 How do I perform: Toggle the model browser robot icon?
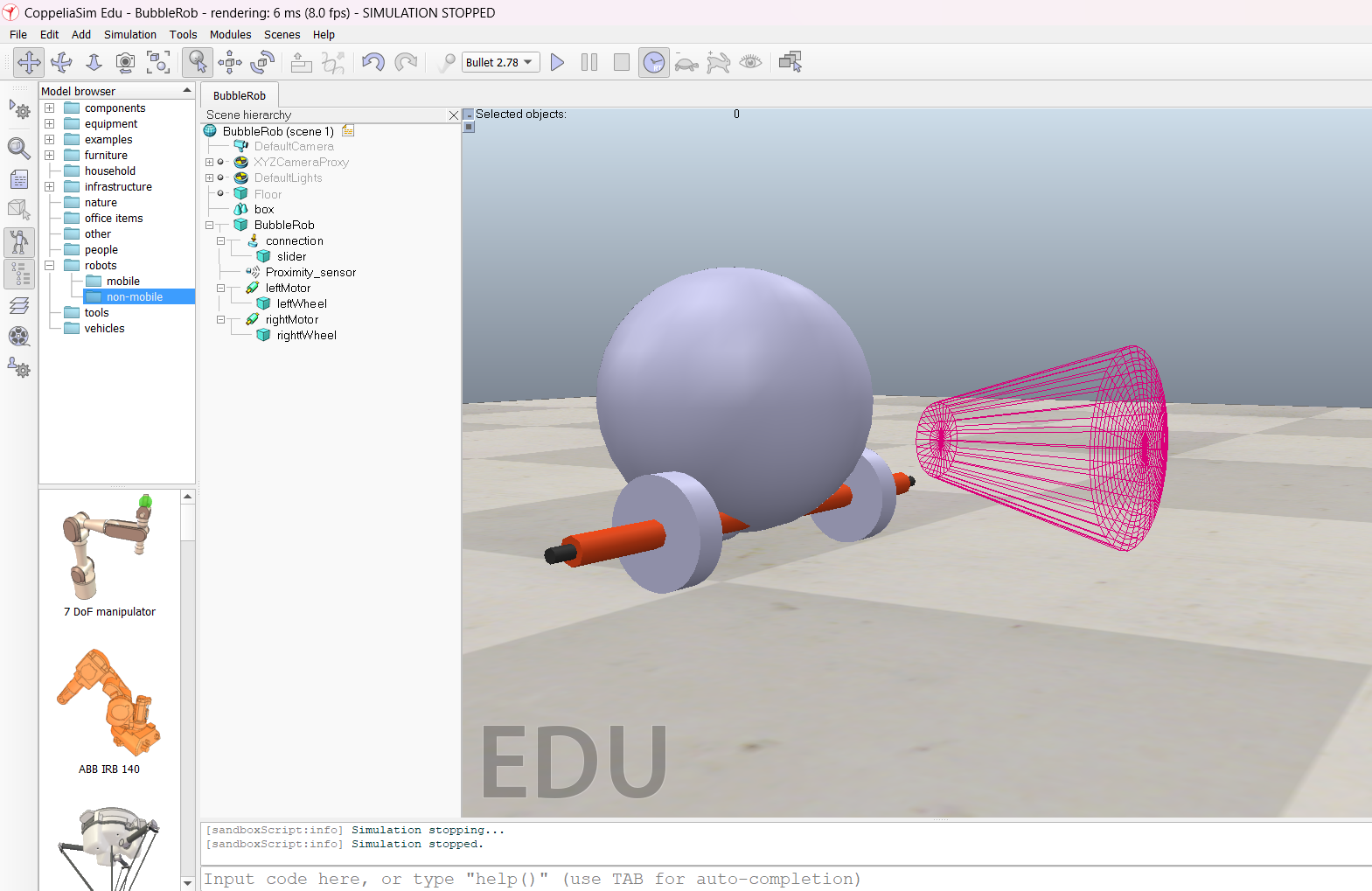pyautogui.click(x=19, y=242)
